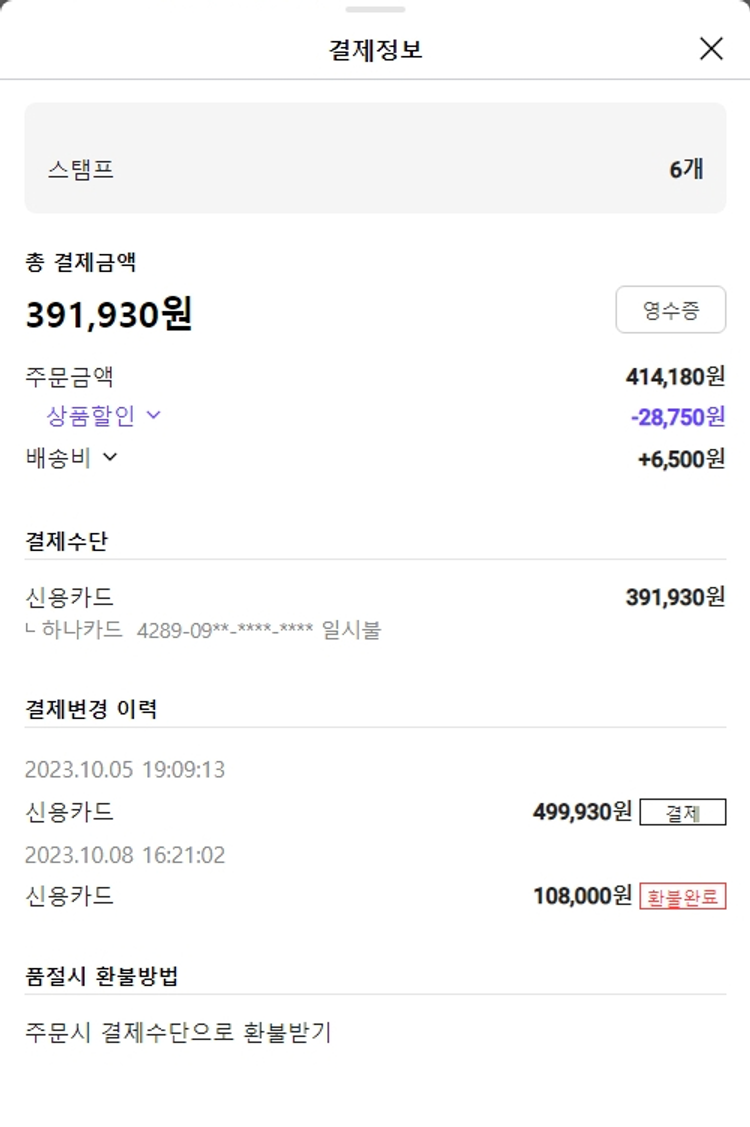Click the 결제 status badge
This screenshot has height=1127, width=750.
point(683,812)
